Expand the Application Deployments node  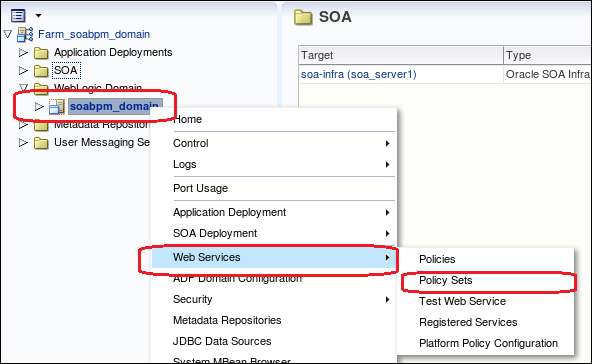click(23, 52)
